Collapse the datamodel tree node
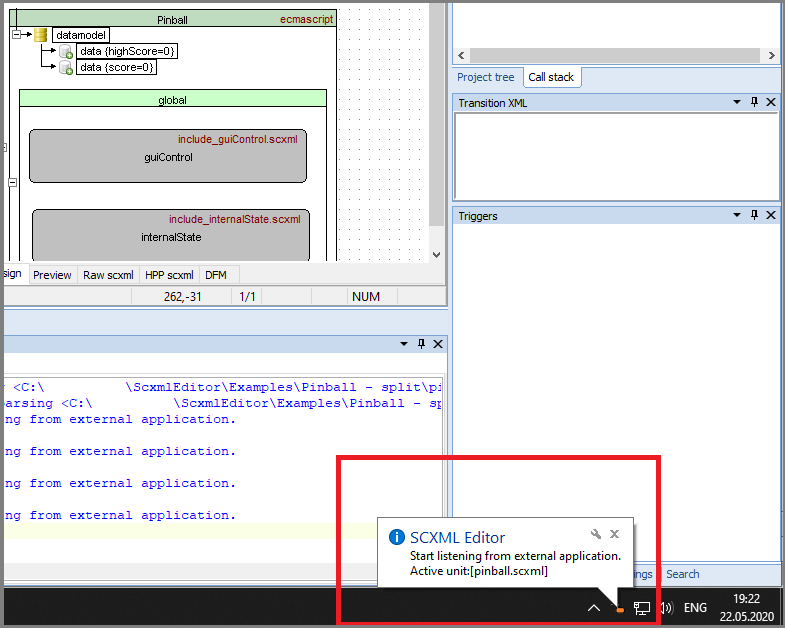The width and height of the screenshot is (785, 628). (16, 35)
